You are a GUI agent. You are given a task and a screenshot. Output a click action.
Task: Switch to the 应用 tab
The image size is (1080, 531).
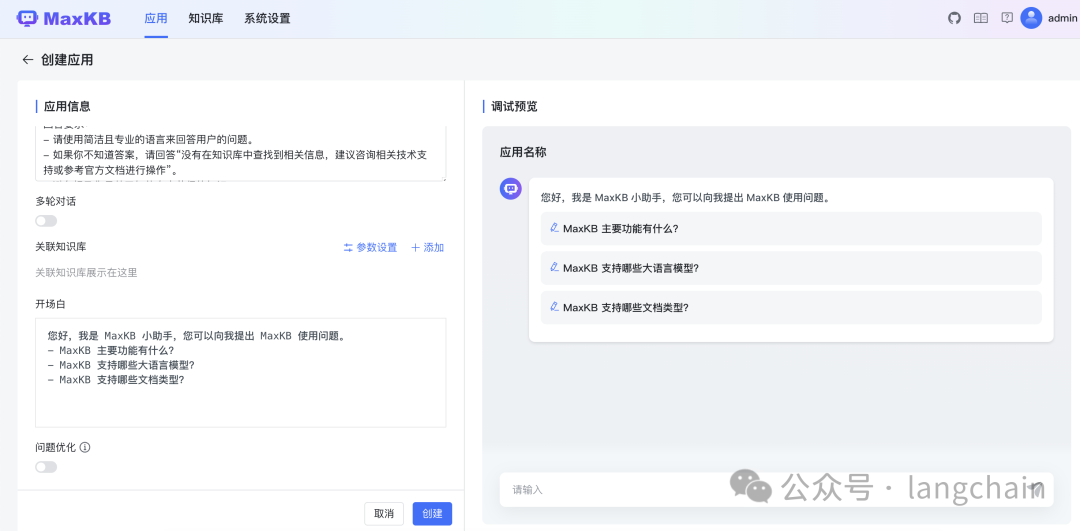156,19
